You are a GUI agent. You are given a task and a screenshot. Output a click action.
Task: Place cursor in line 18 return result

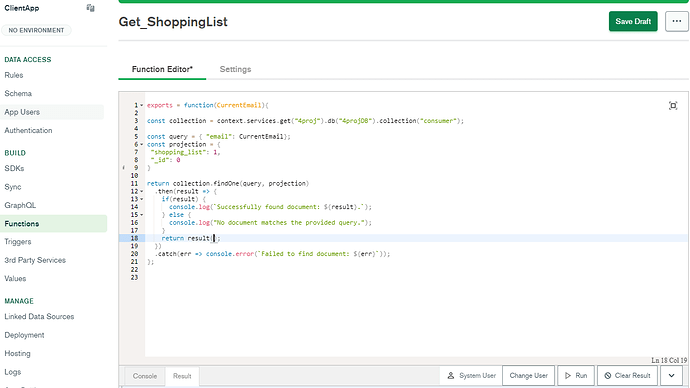(191, 238)
